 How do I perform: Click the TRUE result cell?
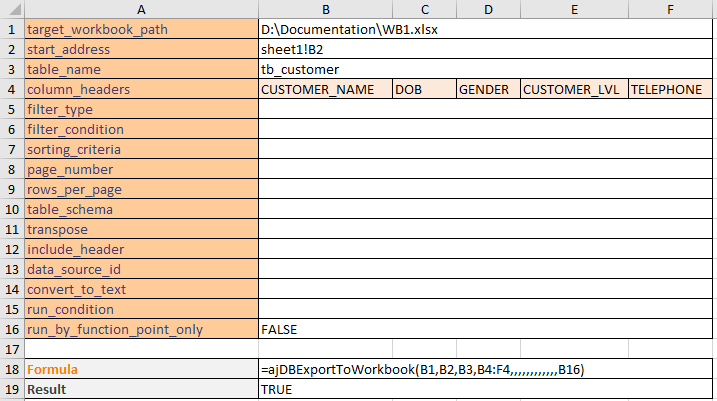[x=485, y=389]
